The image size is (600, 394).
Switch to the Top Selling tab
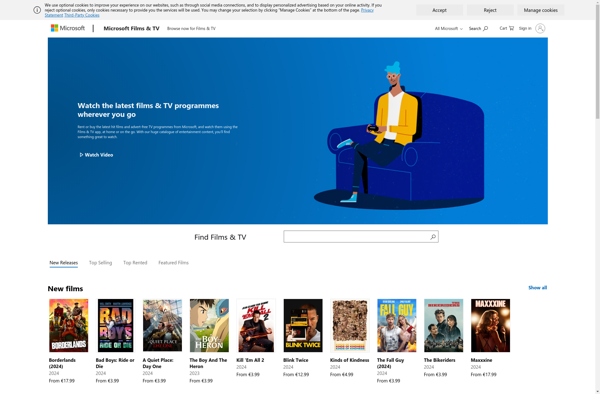point(100,263)
